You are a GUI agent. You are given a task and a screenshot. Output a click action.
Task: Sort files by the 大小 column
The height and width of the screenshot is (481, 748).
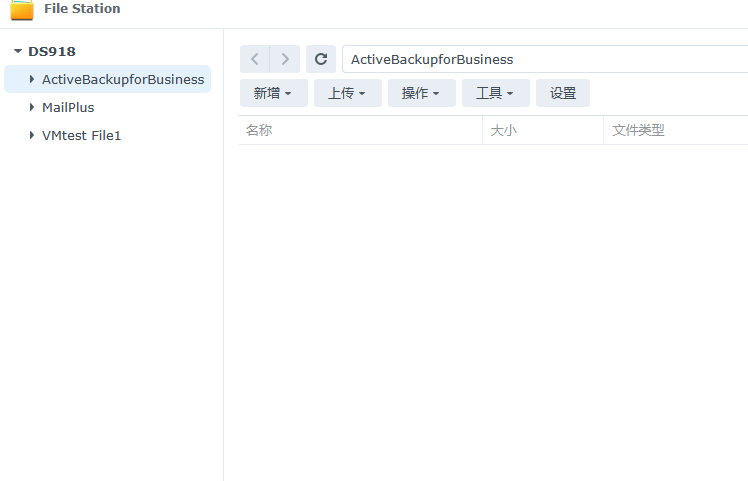[542, 130]
